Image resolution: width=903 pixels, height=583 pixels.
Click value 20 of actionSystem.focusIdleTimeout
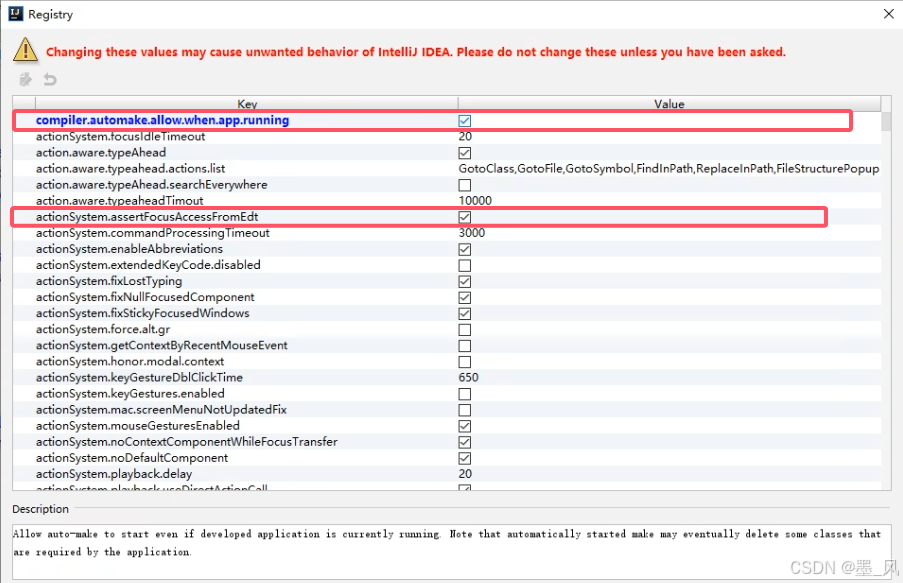(465, 137)
